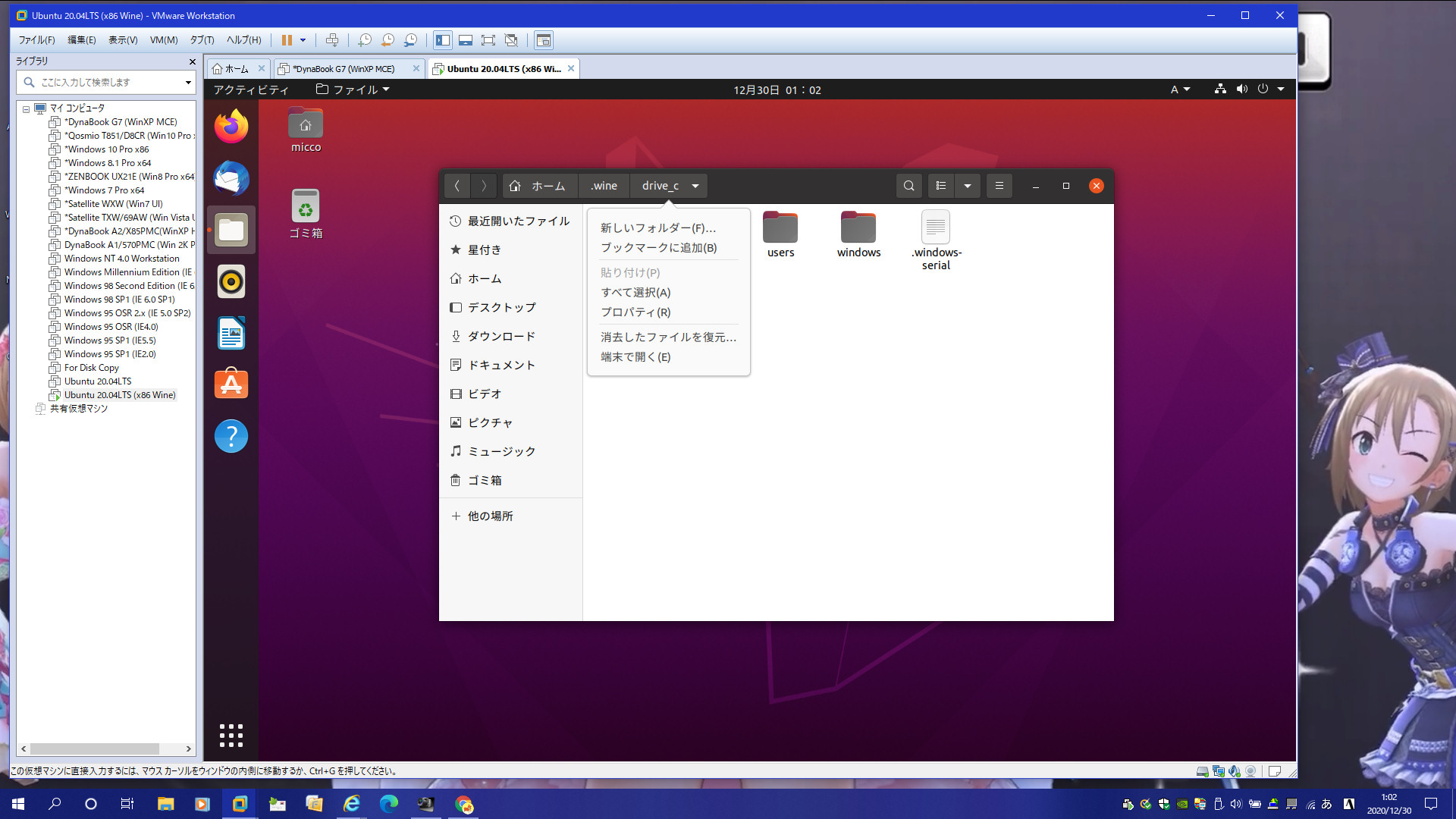Open the Files hamburger menu
1456x819 pixels.
tap(999, 186)
